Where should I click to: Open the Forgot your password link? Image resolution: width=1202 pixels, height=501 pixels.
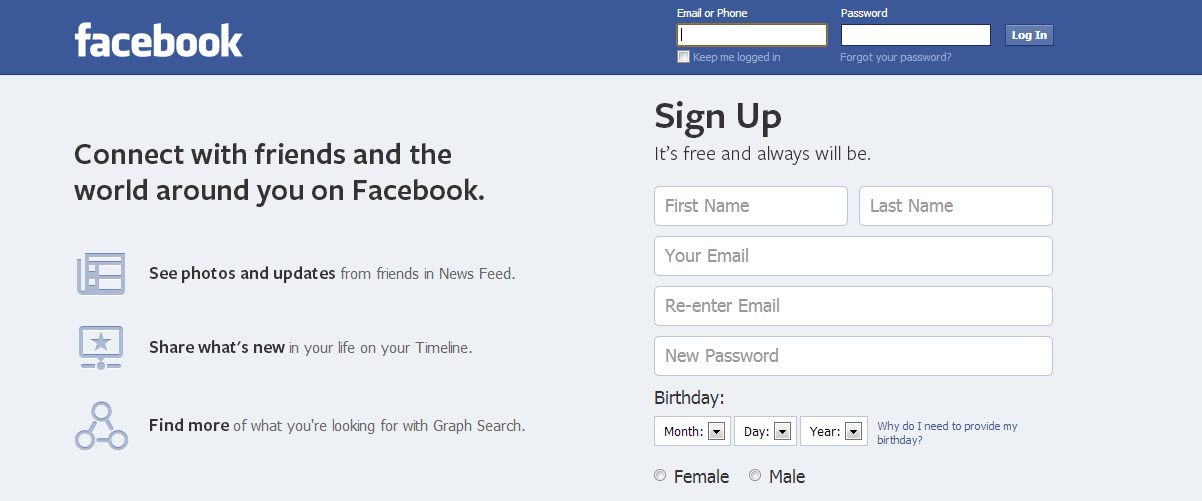pos(896,57)
